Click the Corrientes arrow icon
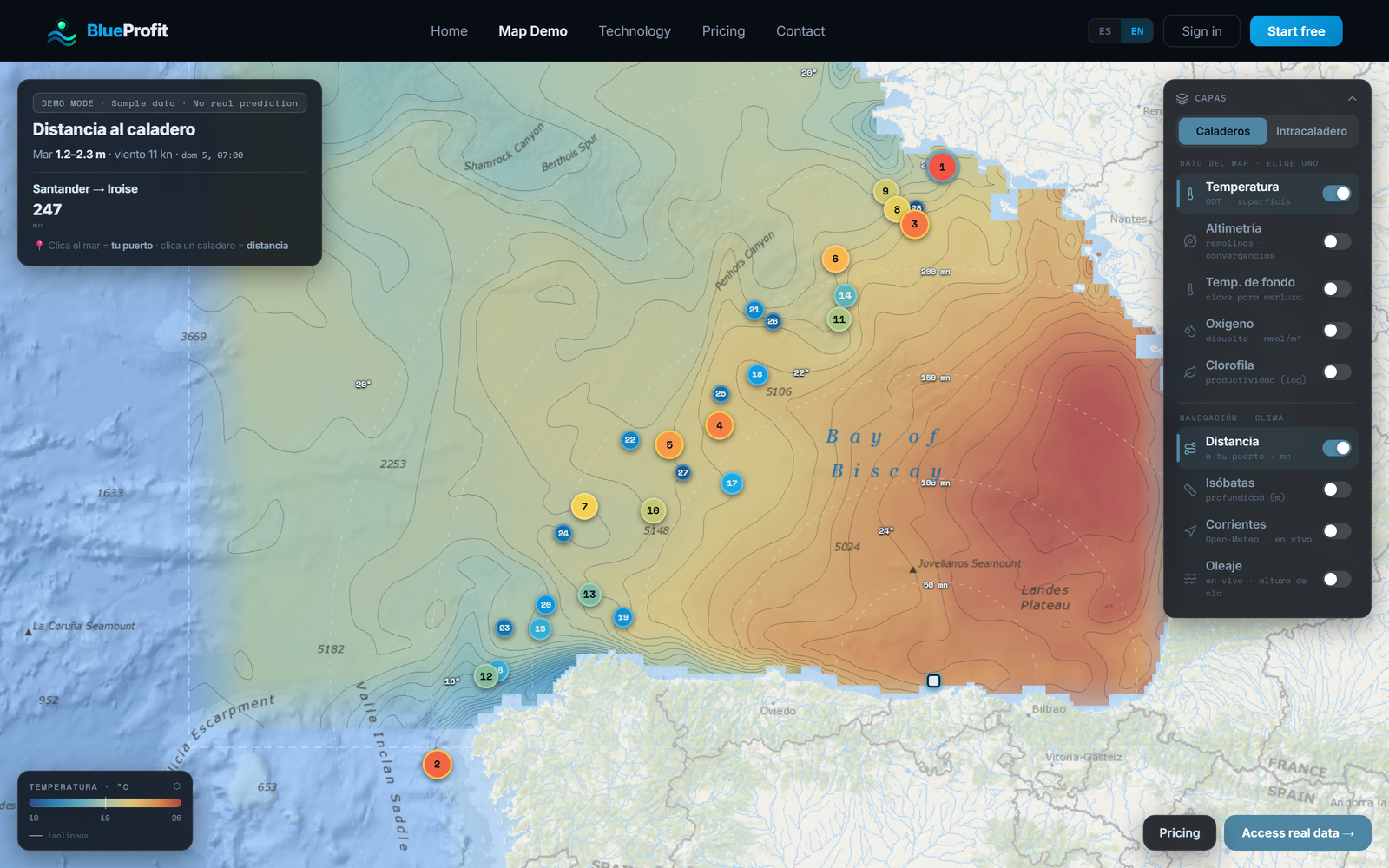Viewport: 1389px width, 868px height. point(1190,531)
